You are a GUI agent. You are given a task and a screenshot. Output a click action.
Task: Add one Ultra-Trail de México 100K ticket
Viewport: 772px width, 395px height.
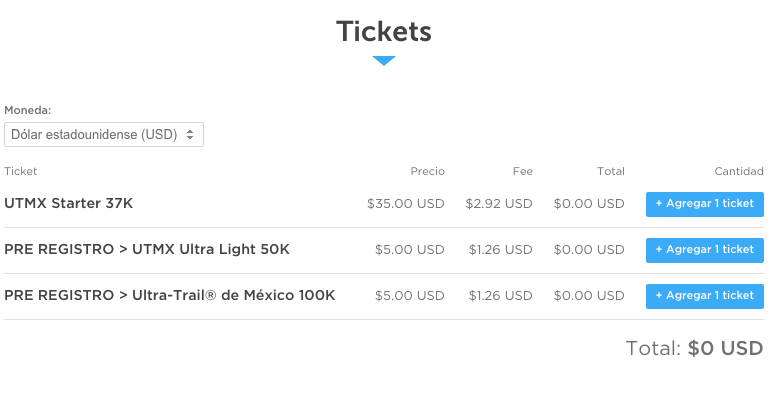tap(705, 296)
